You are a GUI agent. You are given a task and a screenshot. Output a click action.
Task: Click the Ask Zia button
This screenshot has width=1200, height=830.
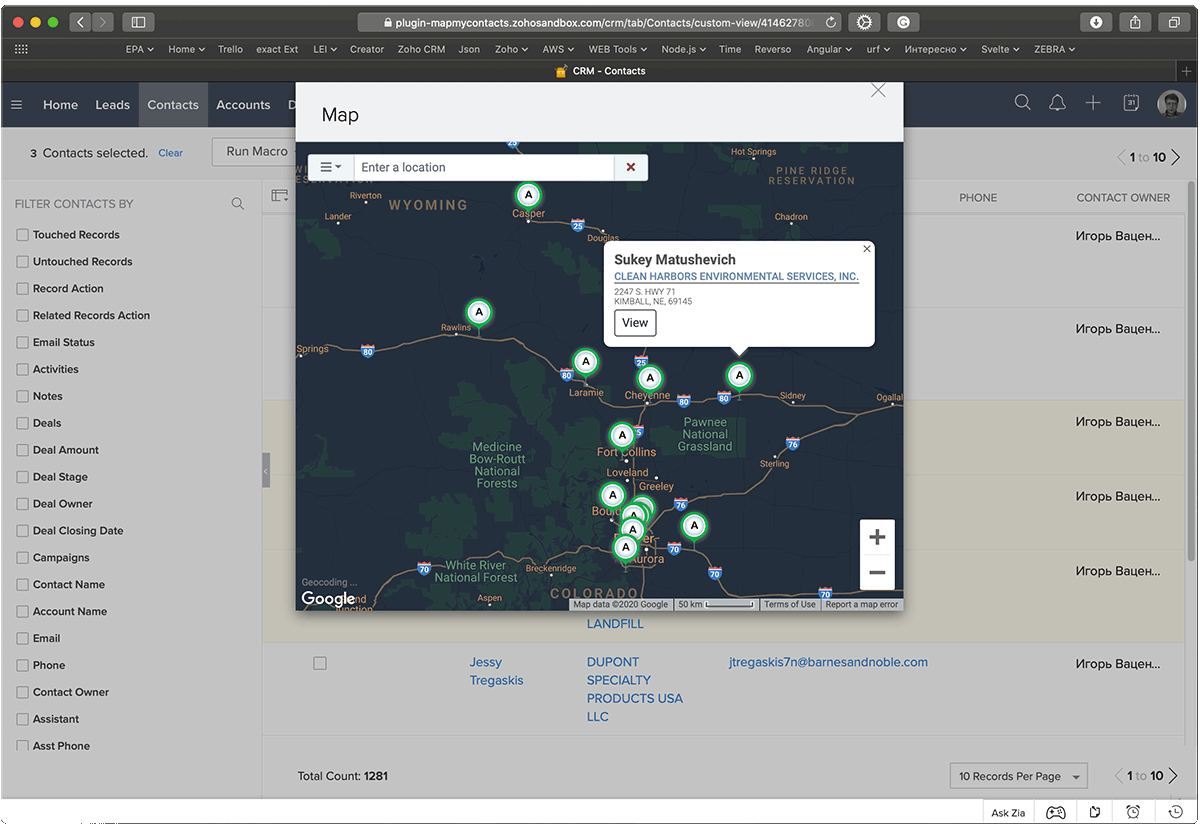pyautogui.click(x=1007, y=812)
